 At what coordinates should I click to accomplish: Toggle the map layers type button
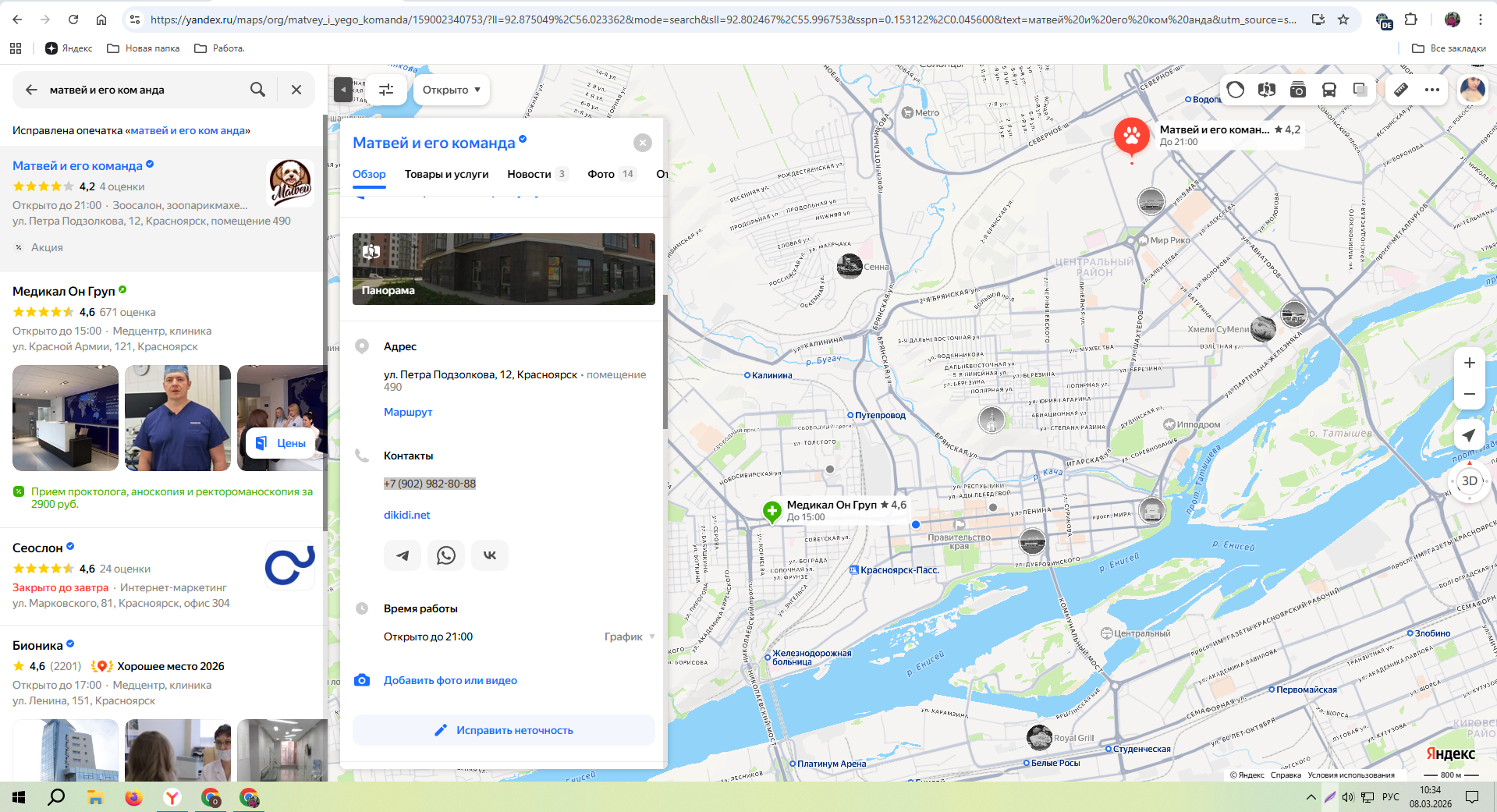pyautogui.click(x=1360, y=90)
